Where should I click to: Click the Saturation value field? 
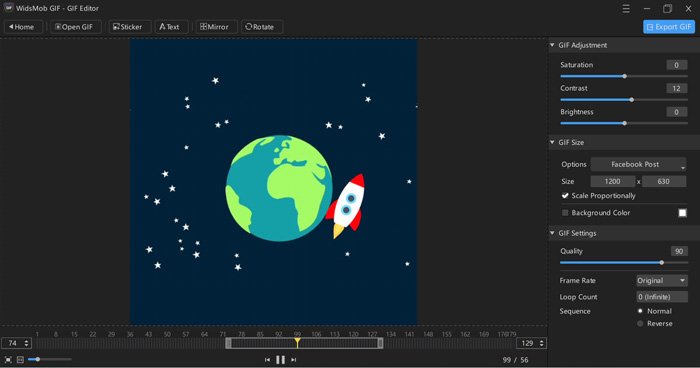(677, 65)
